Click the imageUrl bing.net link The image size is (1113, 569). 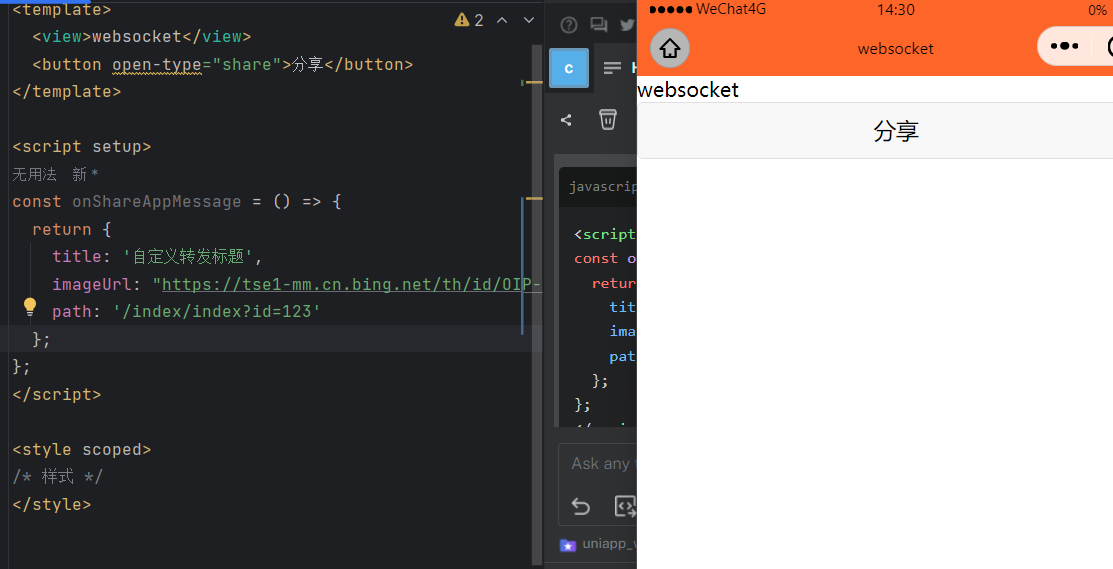click(352, 284)
